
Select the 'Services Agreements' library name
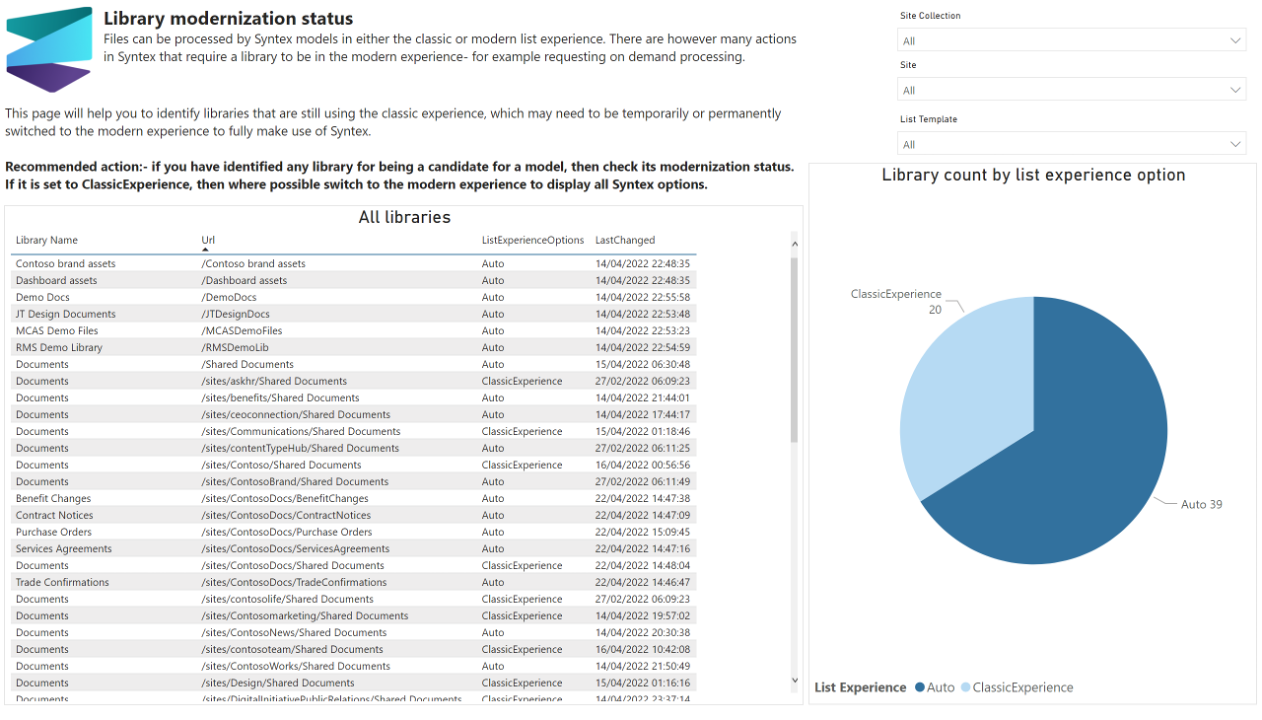tap(63, 549)
